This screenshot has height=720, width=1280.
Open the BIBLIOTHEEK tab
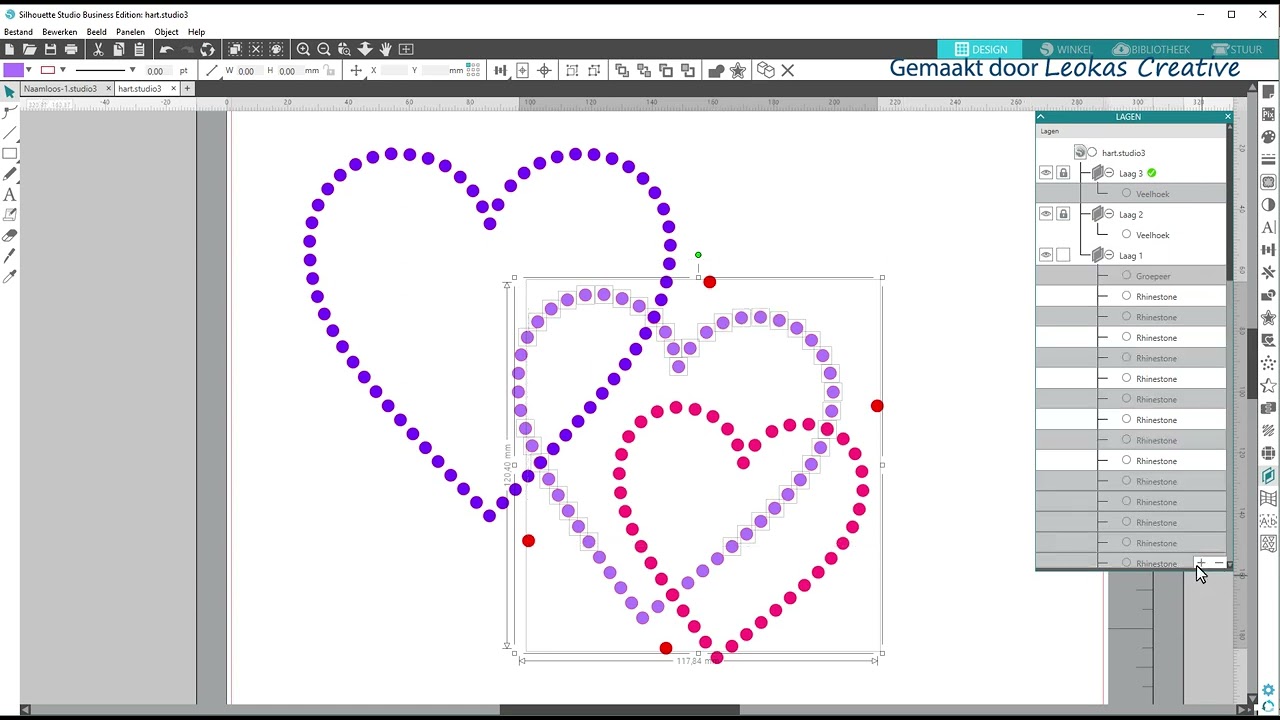[1152, 49]
